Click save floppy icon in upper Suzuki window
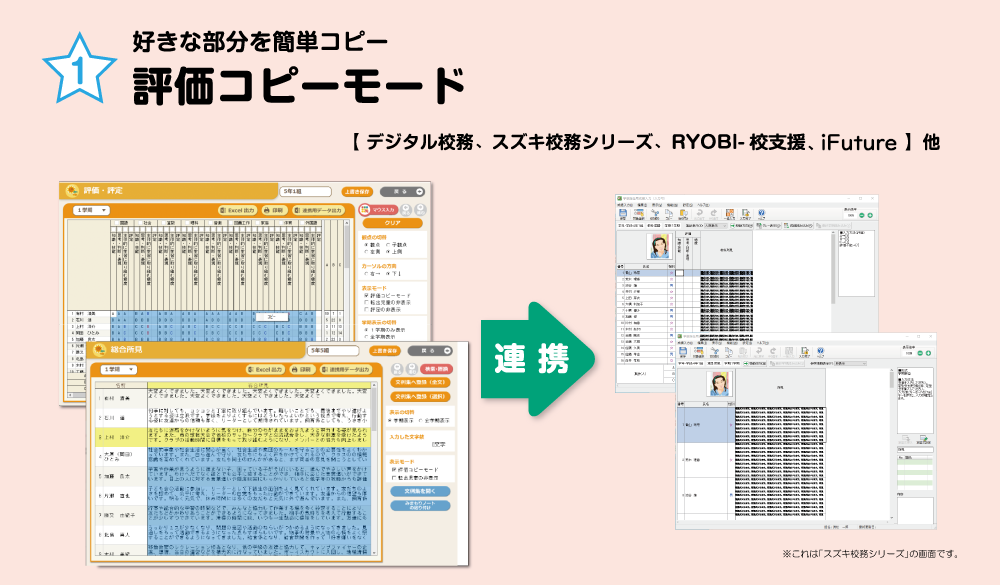Viewport: 1000px width, 585px height. [623, 214]
